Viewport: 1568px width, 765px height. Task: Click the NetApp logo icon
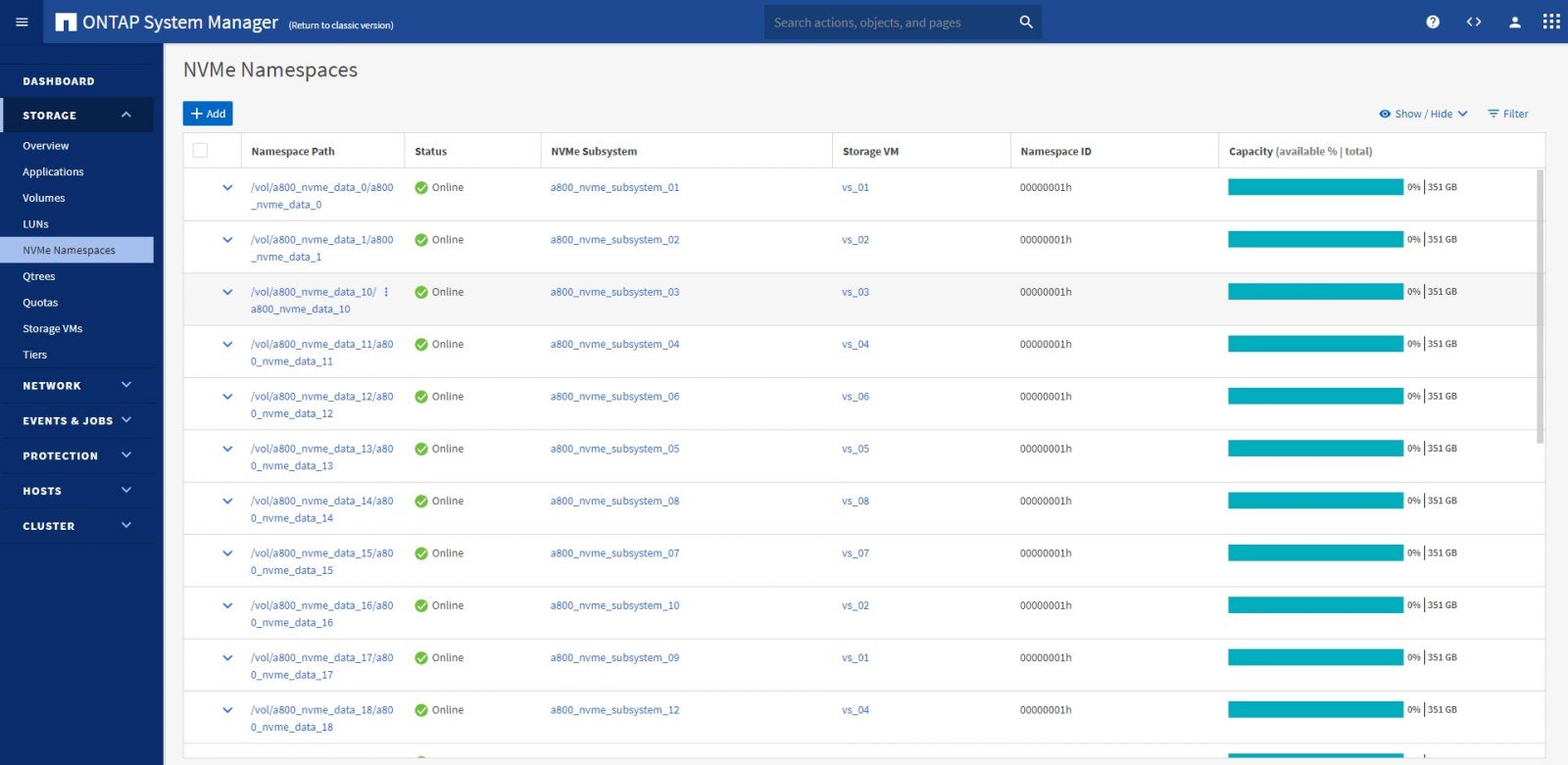click(66, 22)
